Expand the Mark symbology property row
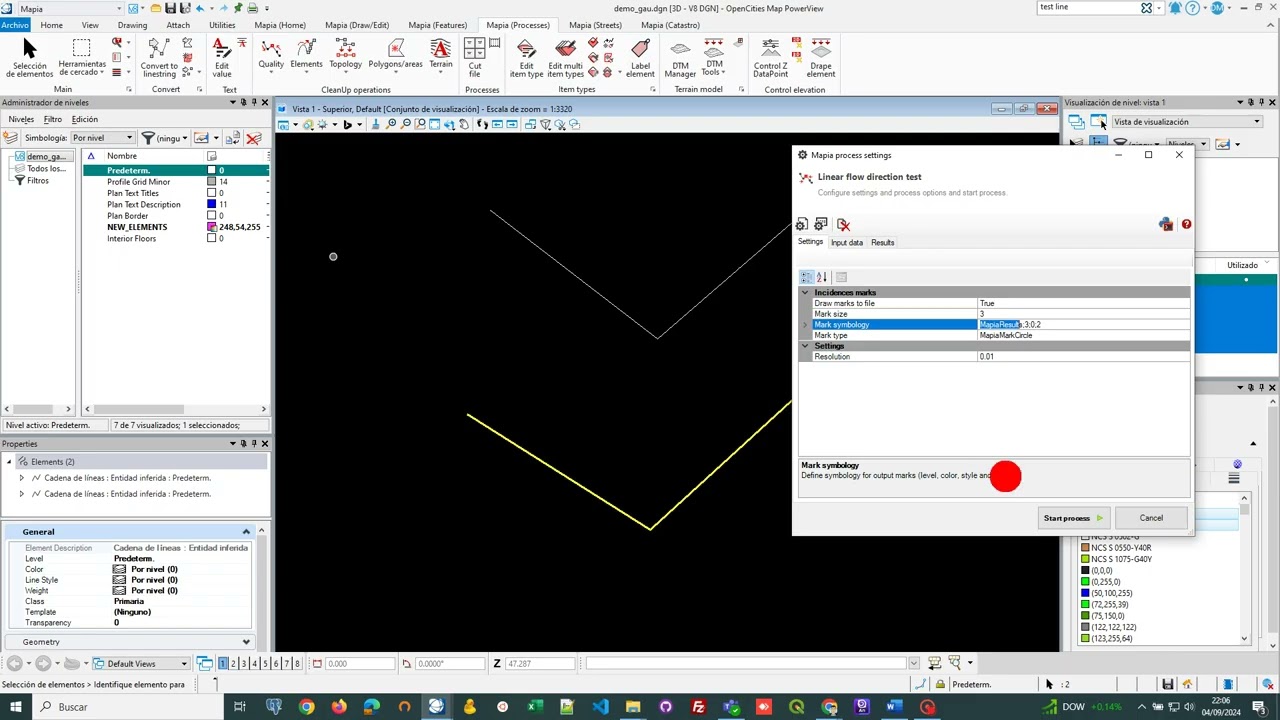Image resolution: width=1280 pixels, height=720 pixels. click(805, 325)
